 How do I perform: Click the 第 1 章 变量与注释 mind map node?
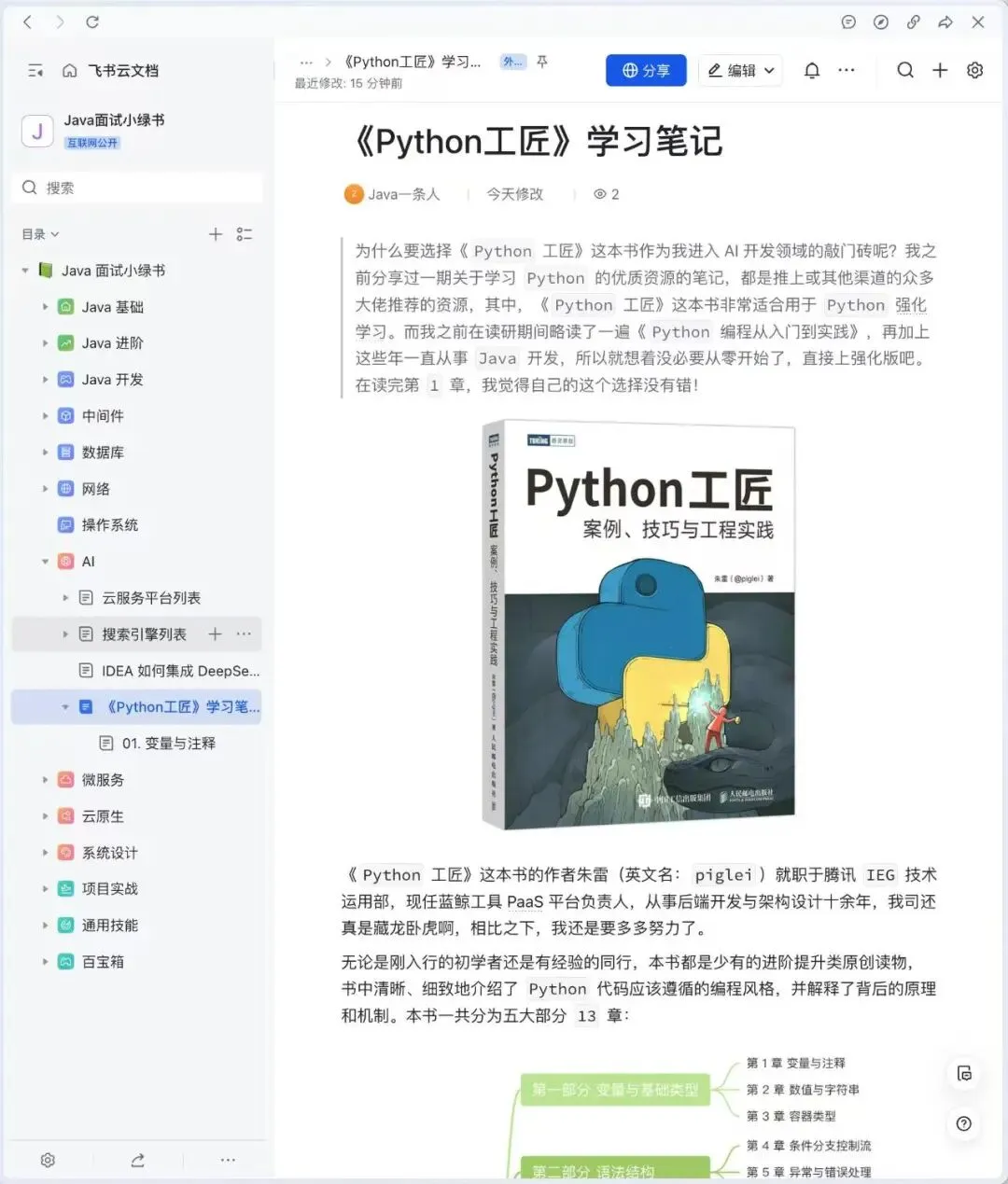(x=795, y=1063)
